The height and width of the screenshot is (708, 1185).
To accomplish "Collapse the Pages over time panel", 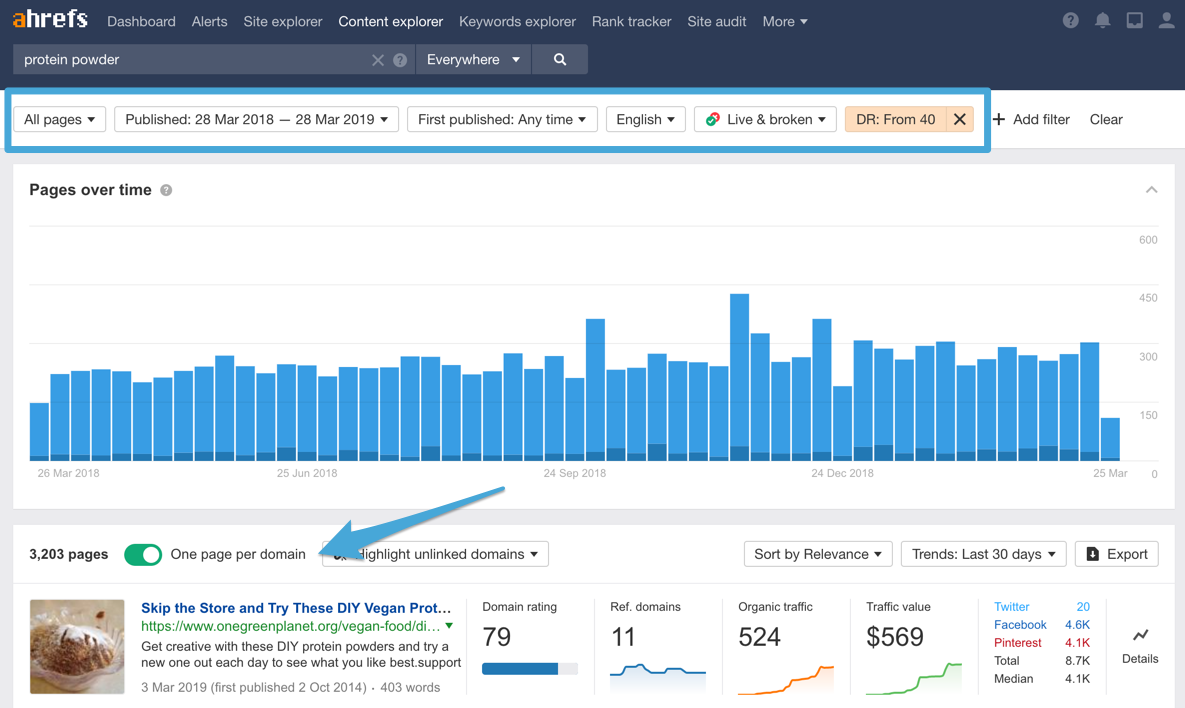I will click(1151, 188).
